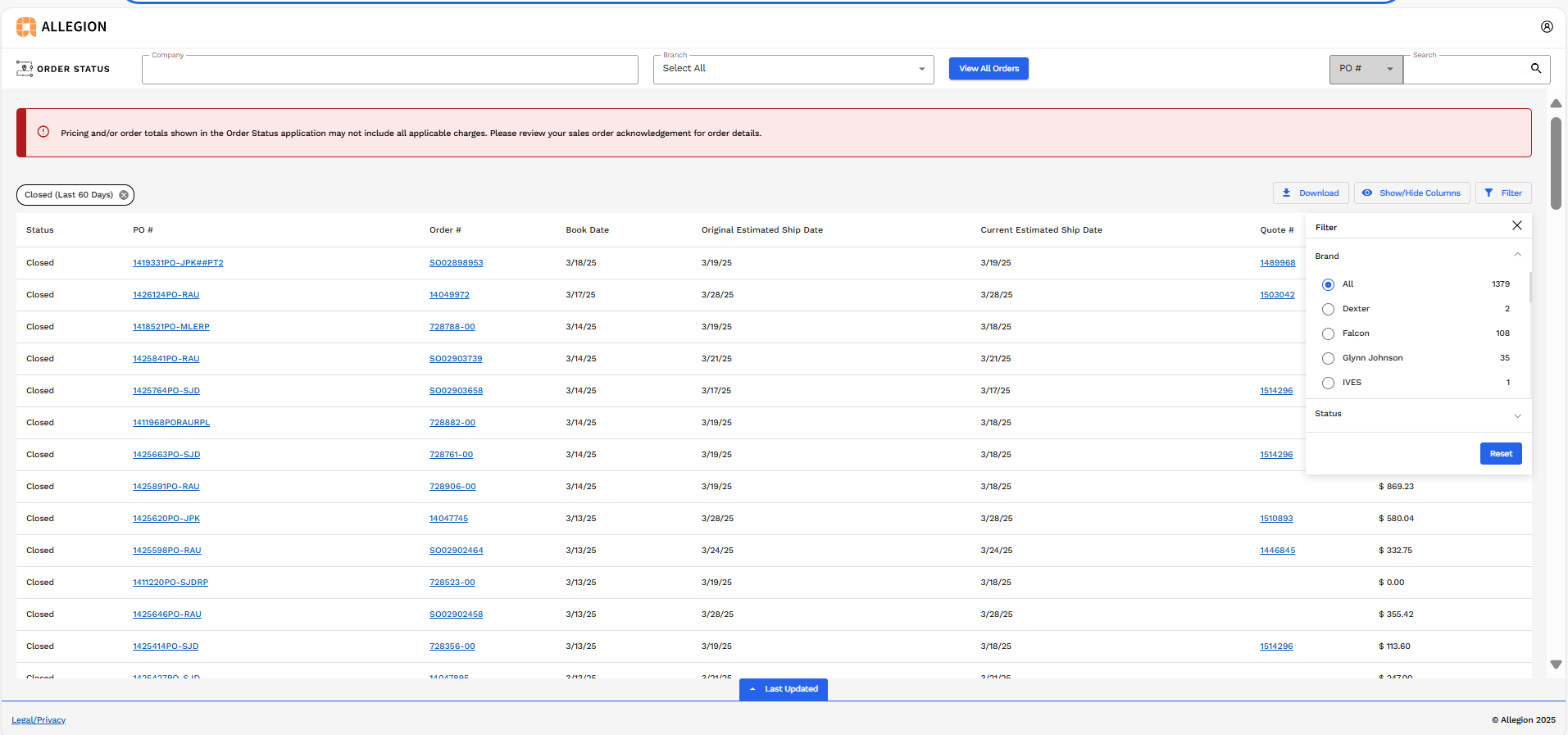
Task: Toggle the Filter button
Action: pyautogui.click(x=1503, y=193)
